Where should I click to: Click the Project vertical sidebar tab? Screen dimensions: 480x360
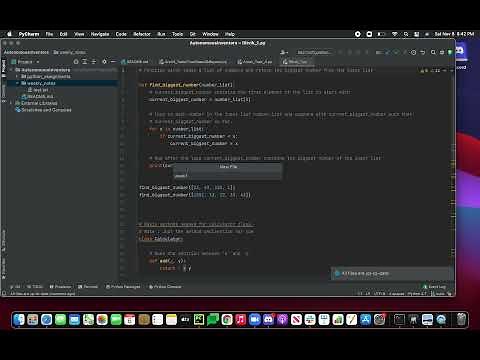pyautogui.click(x=4, y=68)
